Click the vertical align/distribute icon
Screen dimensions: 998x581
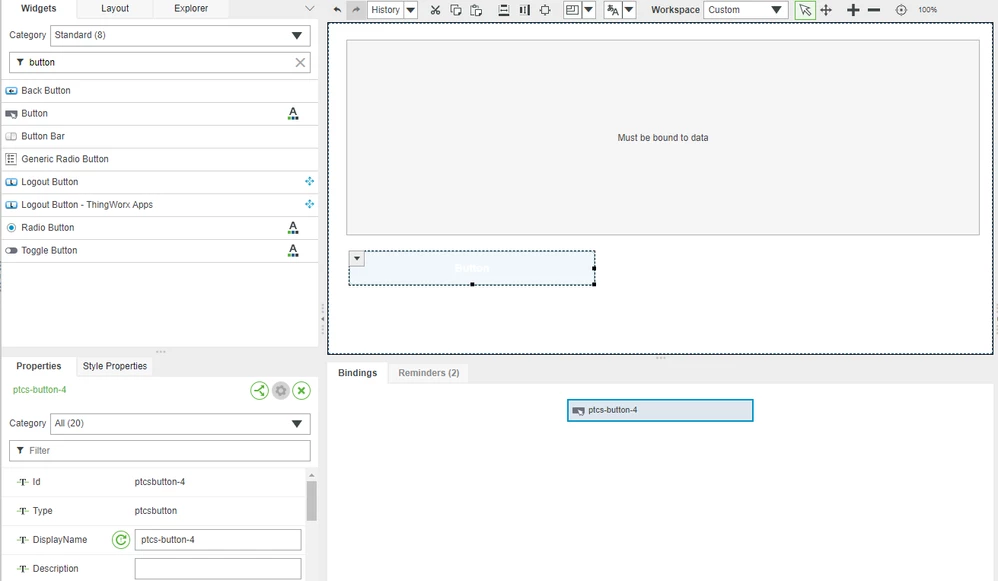pyautogui.click(x=524, y=10)
